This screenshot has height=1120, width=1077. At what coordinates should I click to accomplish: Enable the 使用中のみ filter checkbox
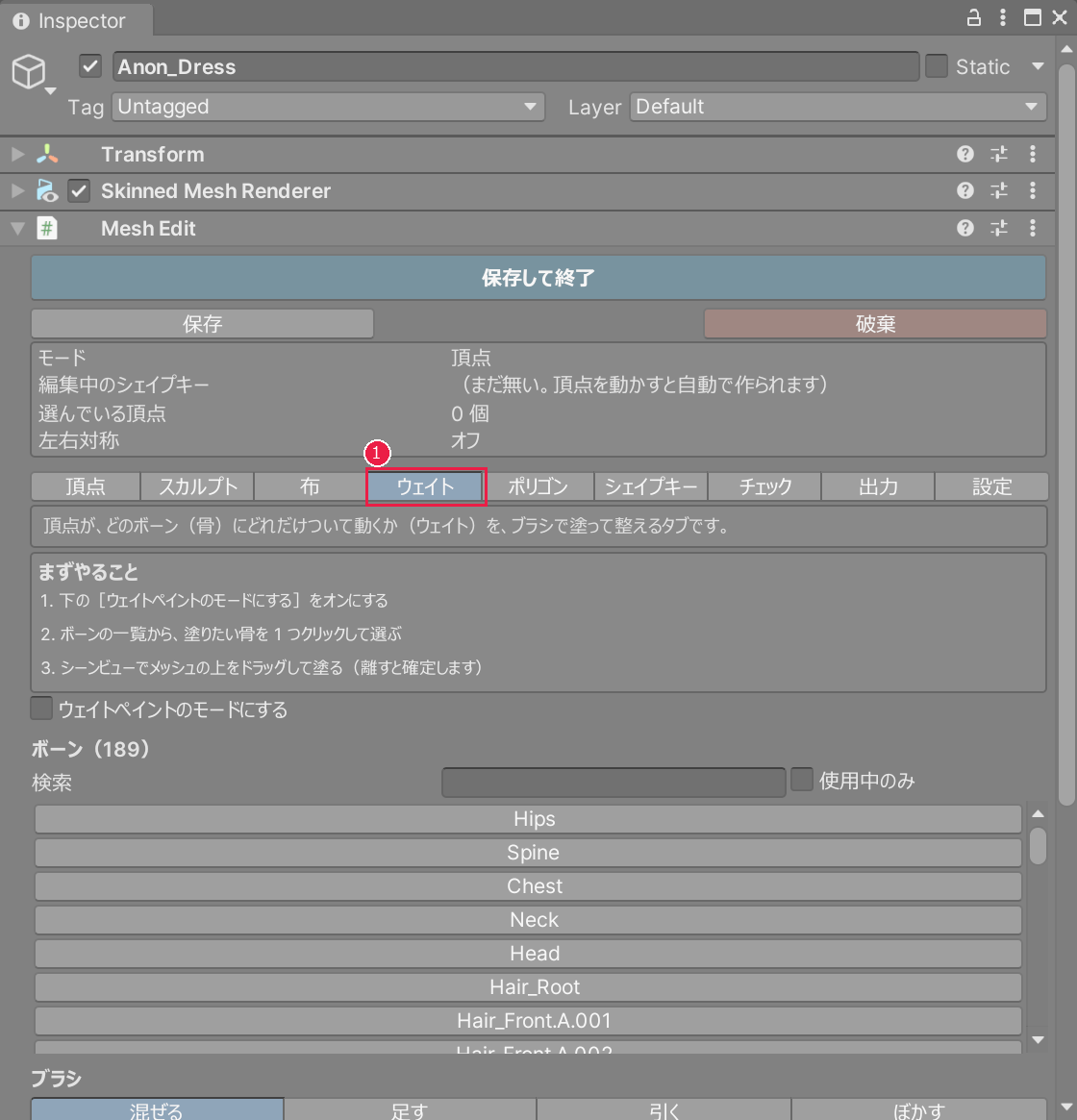(802, 780)
